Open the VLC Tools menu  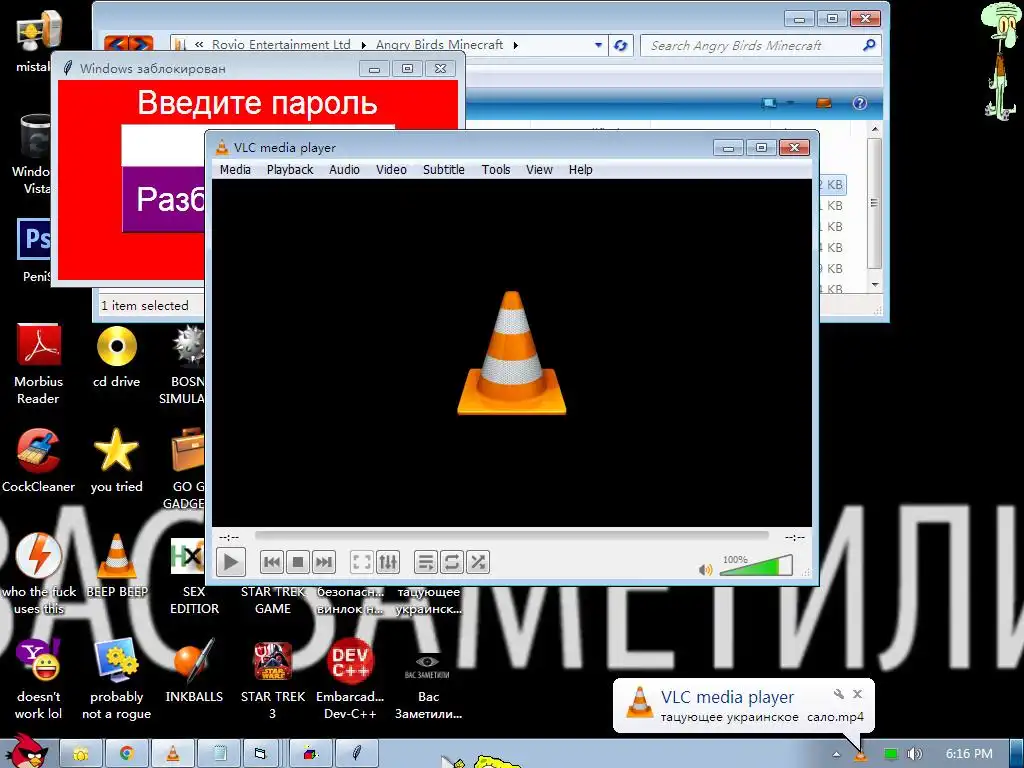click(496, 170)
